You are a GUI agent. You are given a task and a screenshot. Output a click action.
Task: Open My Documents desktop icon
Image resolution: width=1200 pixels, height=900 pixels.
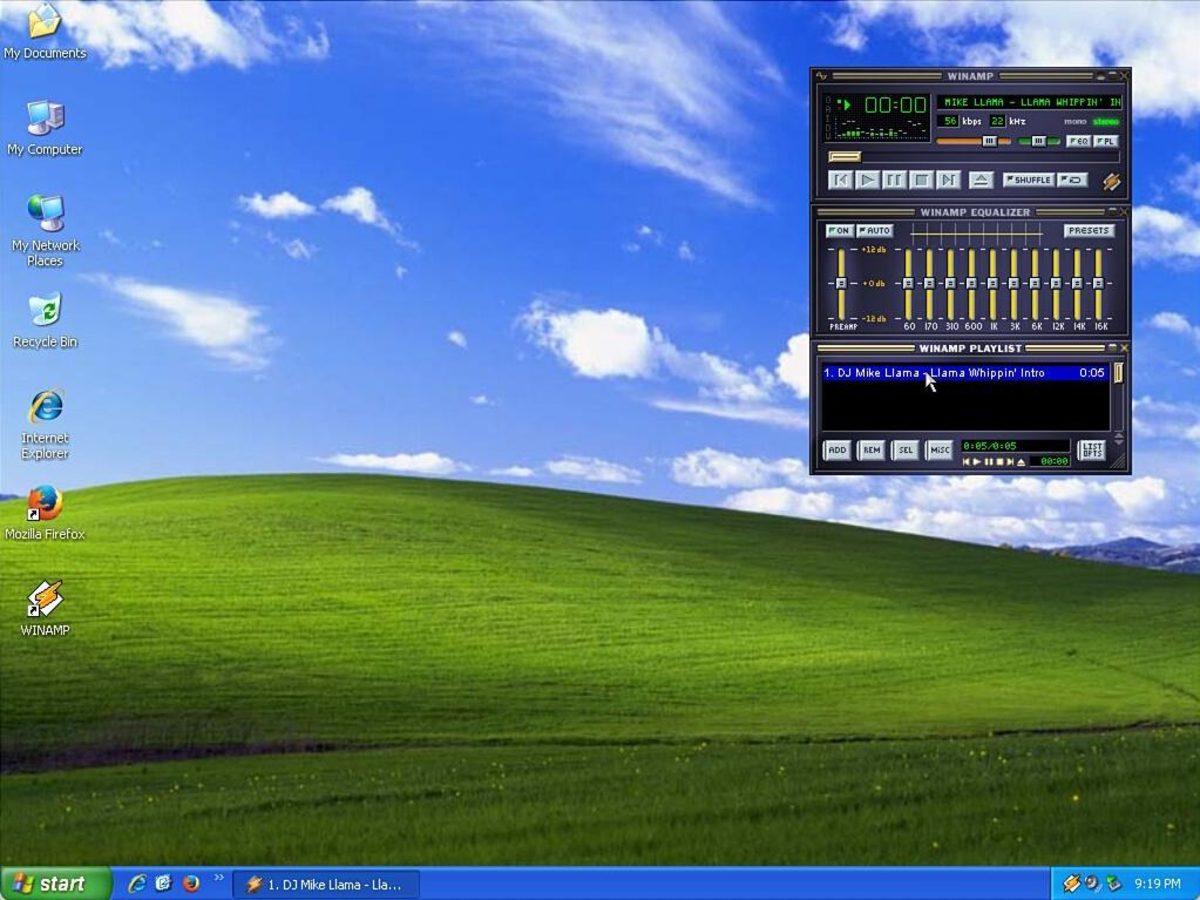click(45, 33)
